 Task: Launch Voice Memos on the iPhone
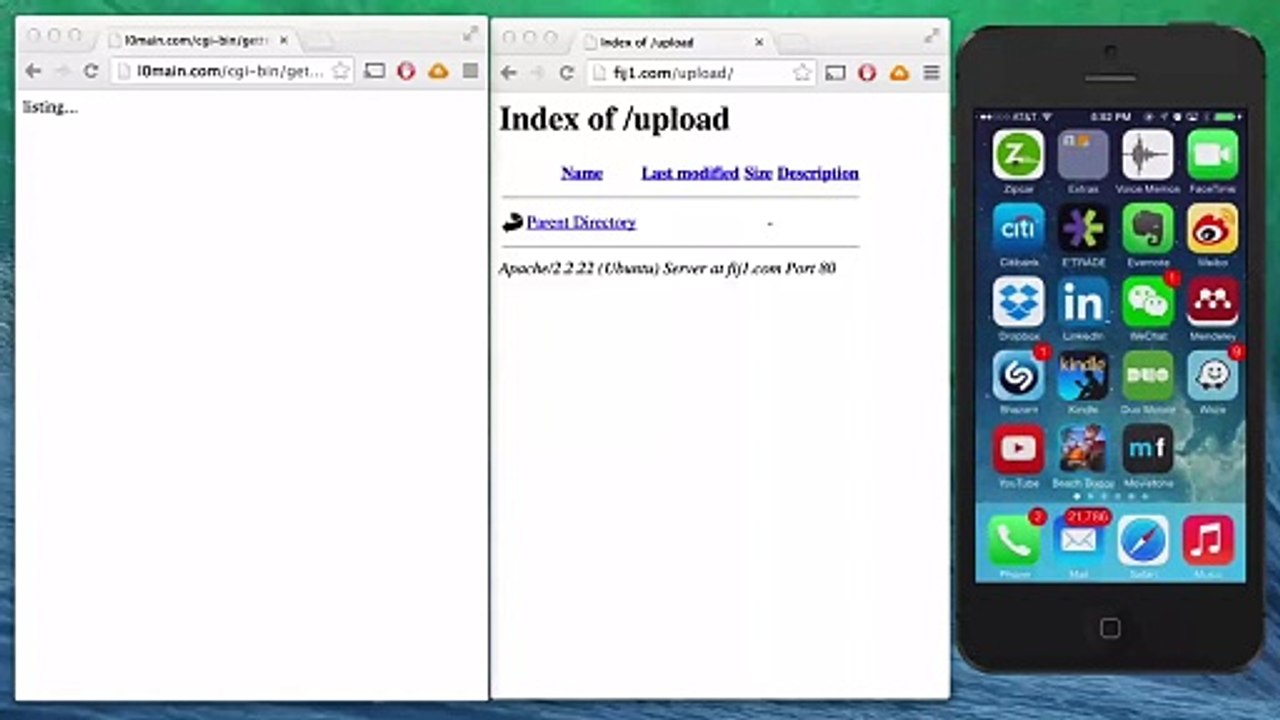click(x=1147, y=155)
